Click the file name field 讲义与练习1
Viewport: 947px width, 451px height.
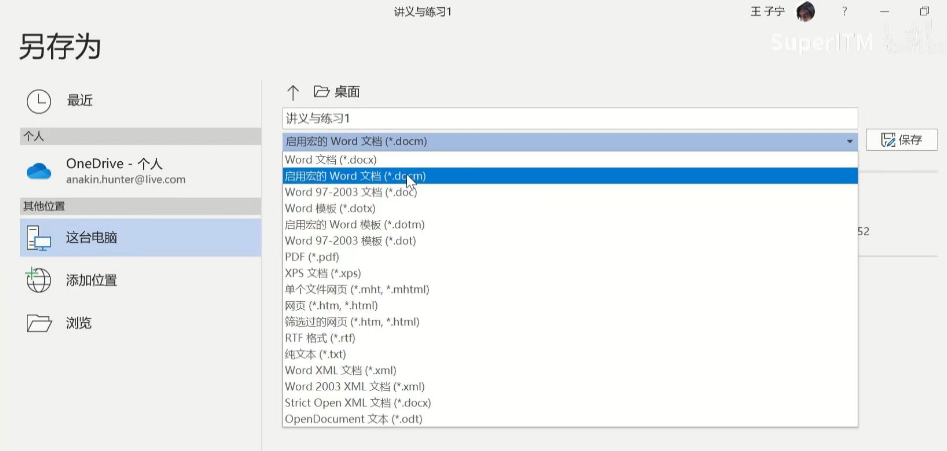(570, 118)
